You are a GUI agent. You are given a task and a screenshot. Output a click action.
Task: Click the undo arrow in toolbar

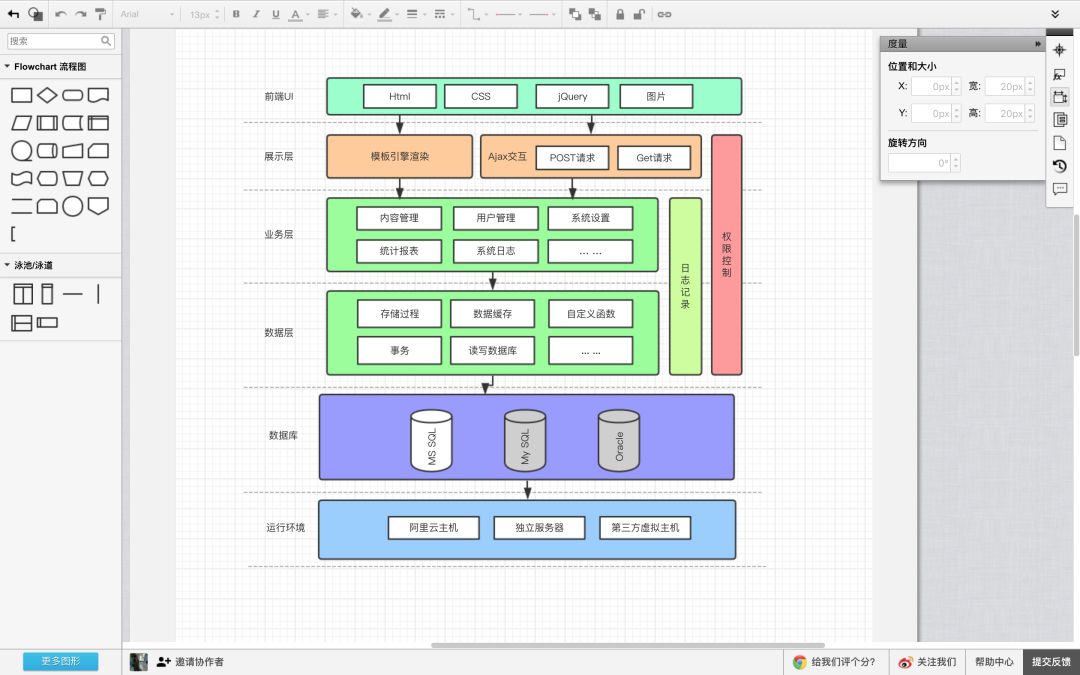61,14
